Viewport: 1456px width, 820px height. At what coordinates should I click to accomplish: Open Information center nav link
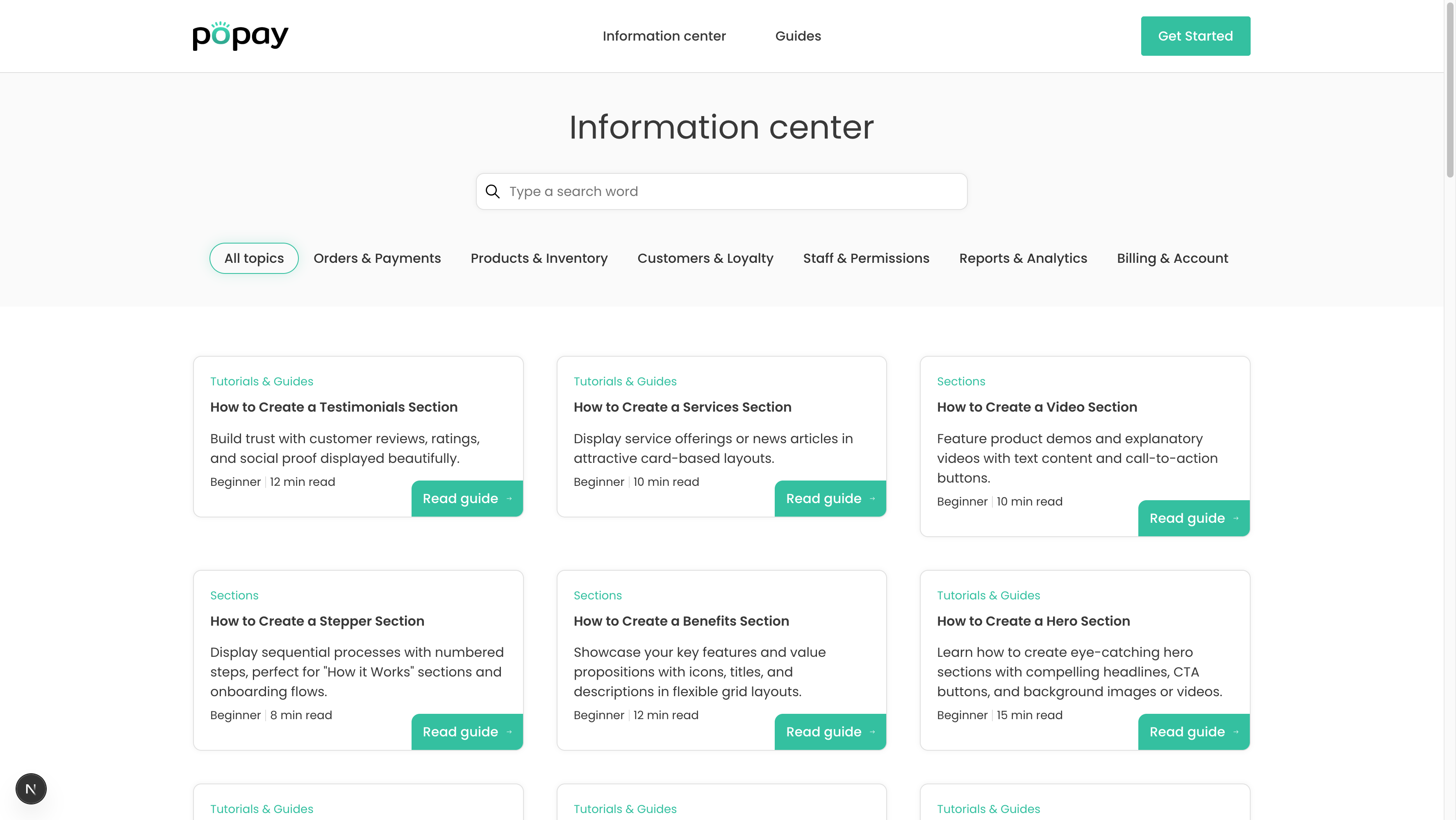664,36
